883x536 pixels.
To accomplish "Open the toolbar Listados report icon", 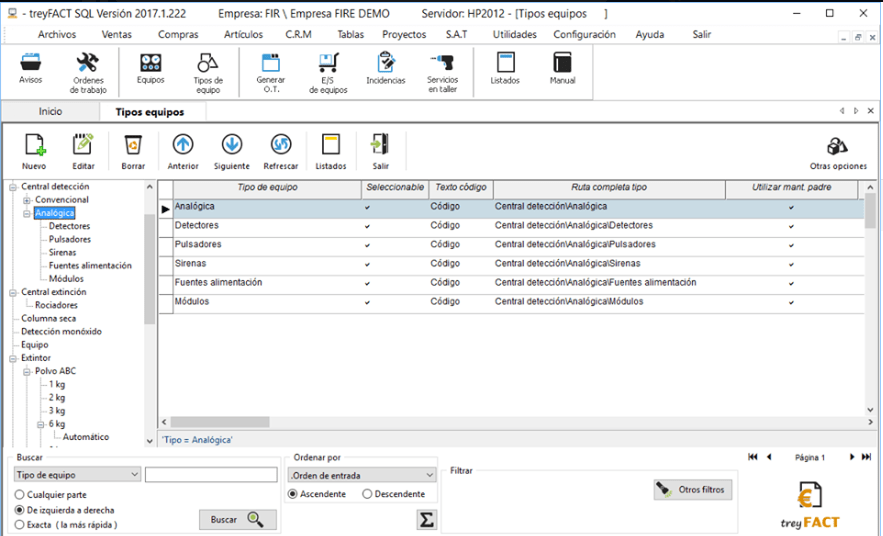I will tap(331, 145).
